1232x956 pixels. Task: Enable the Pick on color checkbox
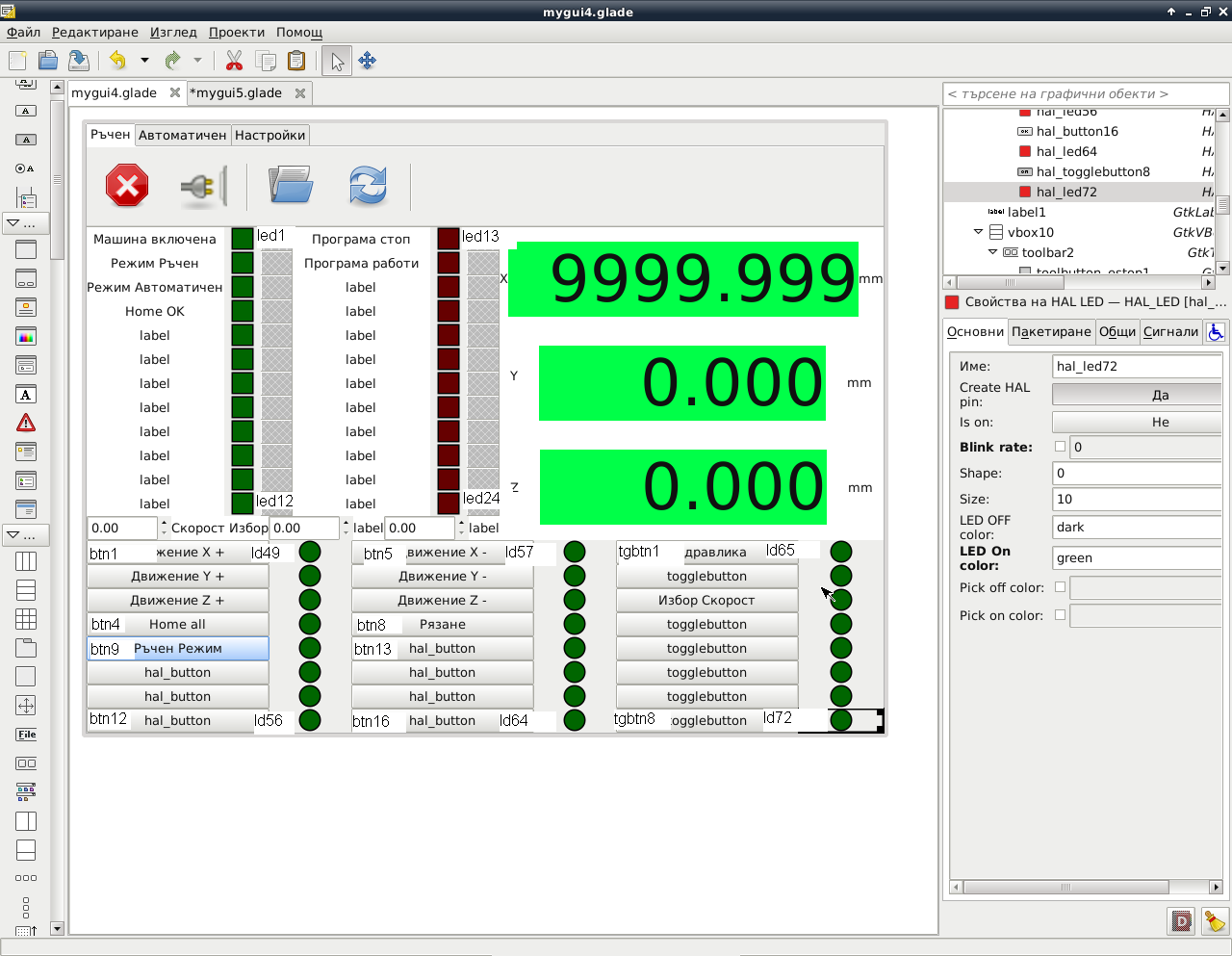tap(1060, 615)
